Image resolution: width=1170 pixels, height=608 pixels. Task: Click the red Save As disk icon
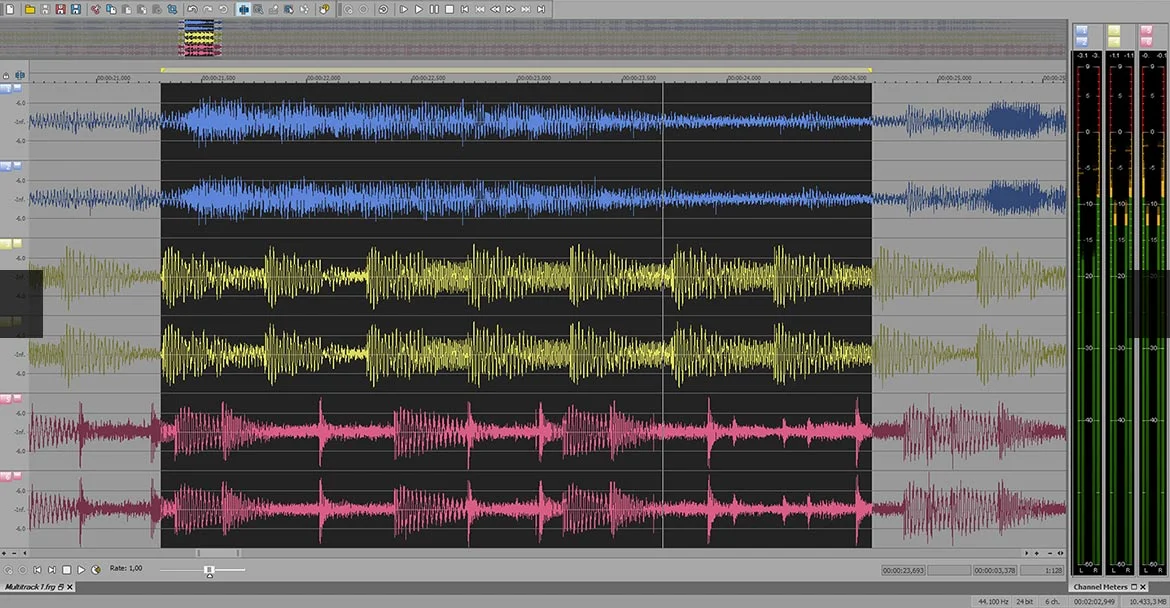[60, 10]
